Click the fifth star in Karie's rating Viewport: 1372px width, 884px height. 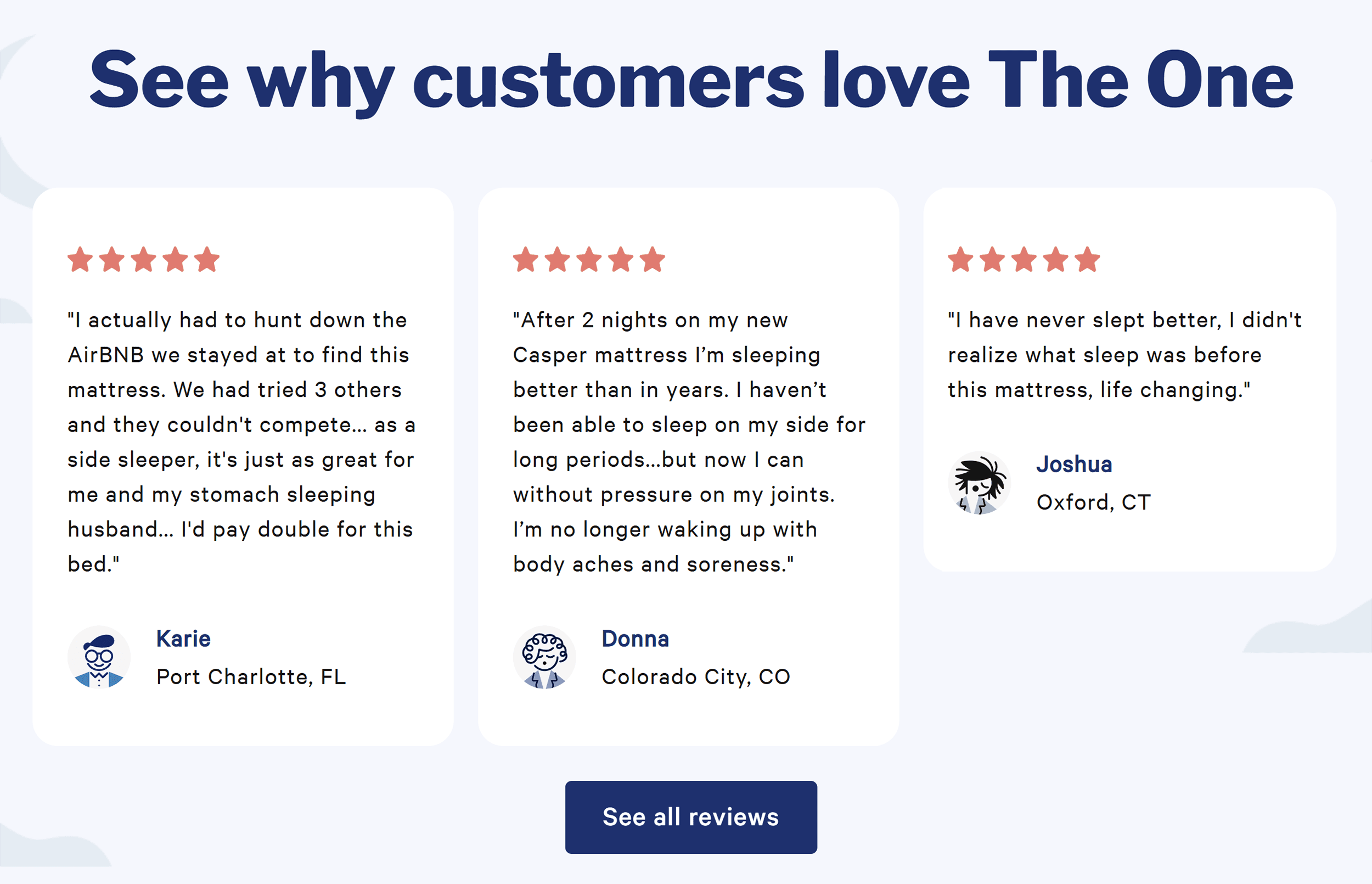(207, 260)
